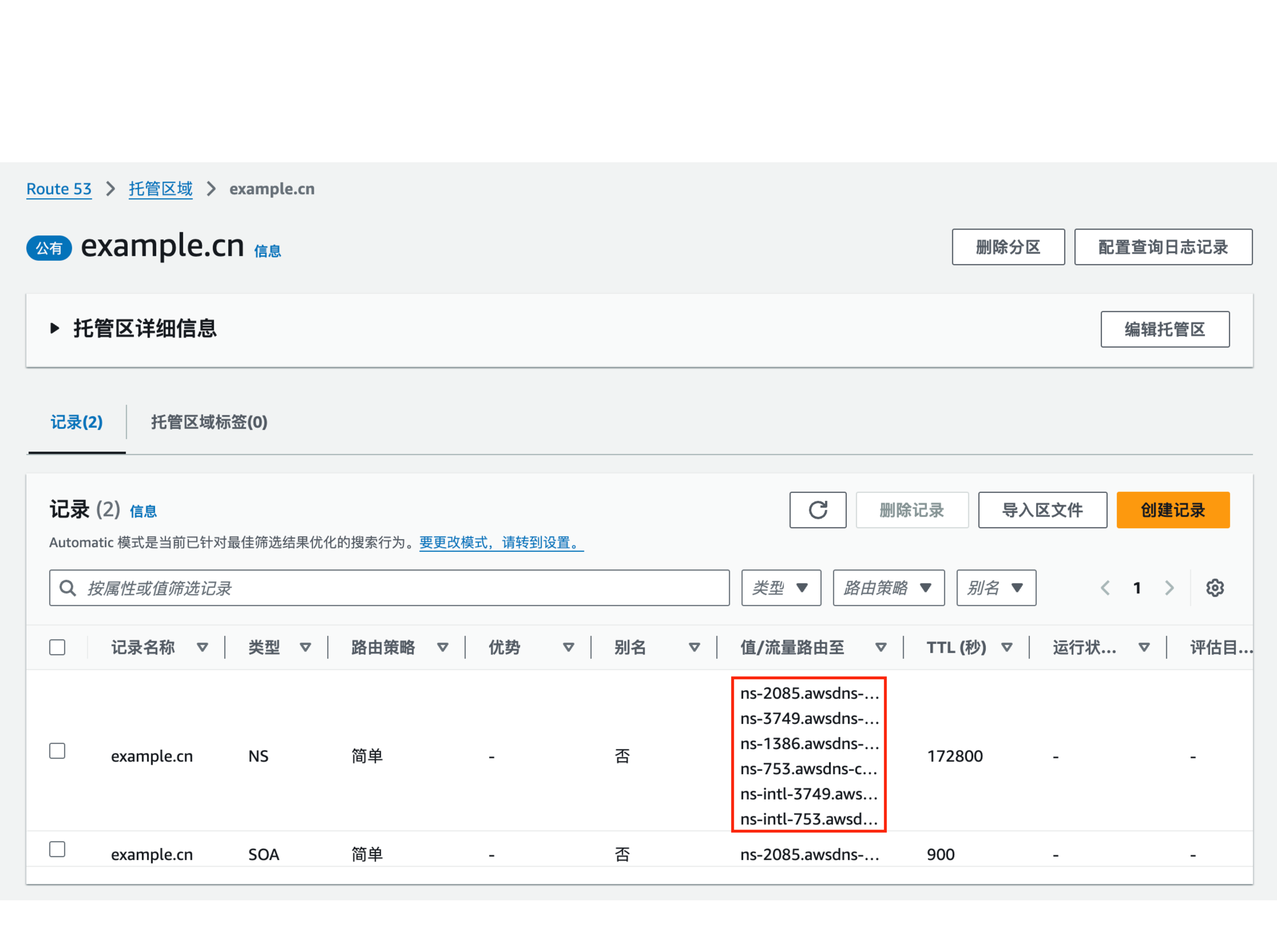
Task: Sort by TTL (秒) column arrow
Action: [x=1007, y=647]
